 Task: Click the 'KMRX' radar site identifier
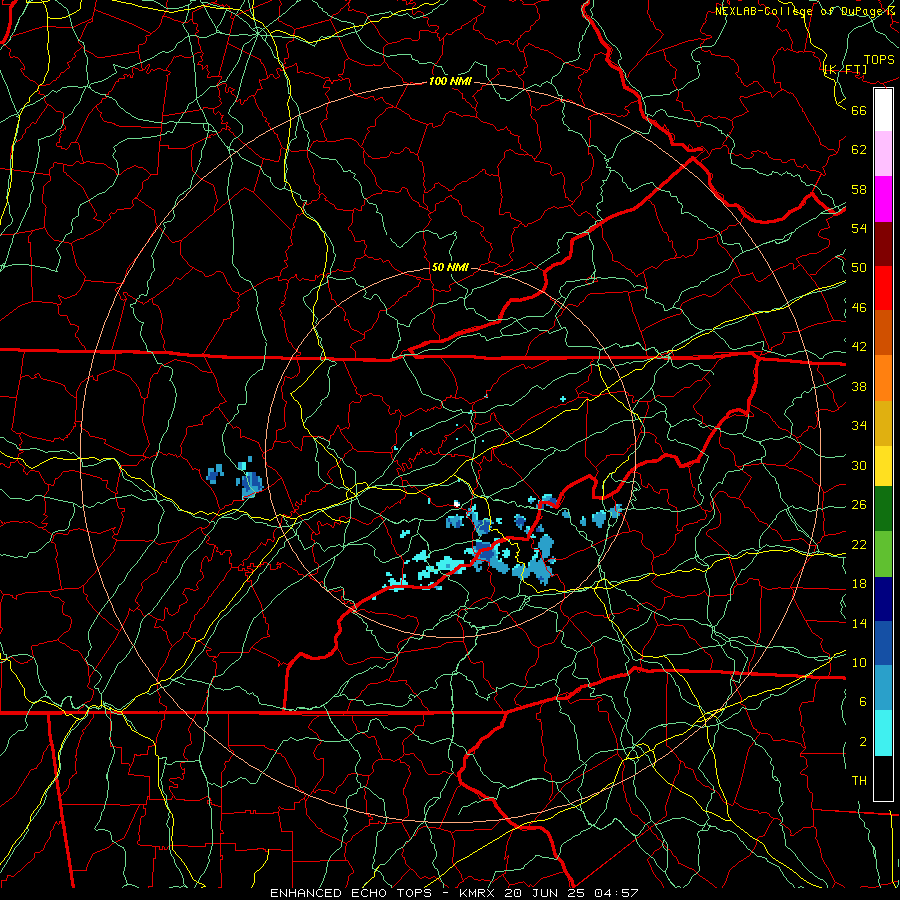click(x=478, y=893)
